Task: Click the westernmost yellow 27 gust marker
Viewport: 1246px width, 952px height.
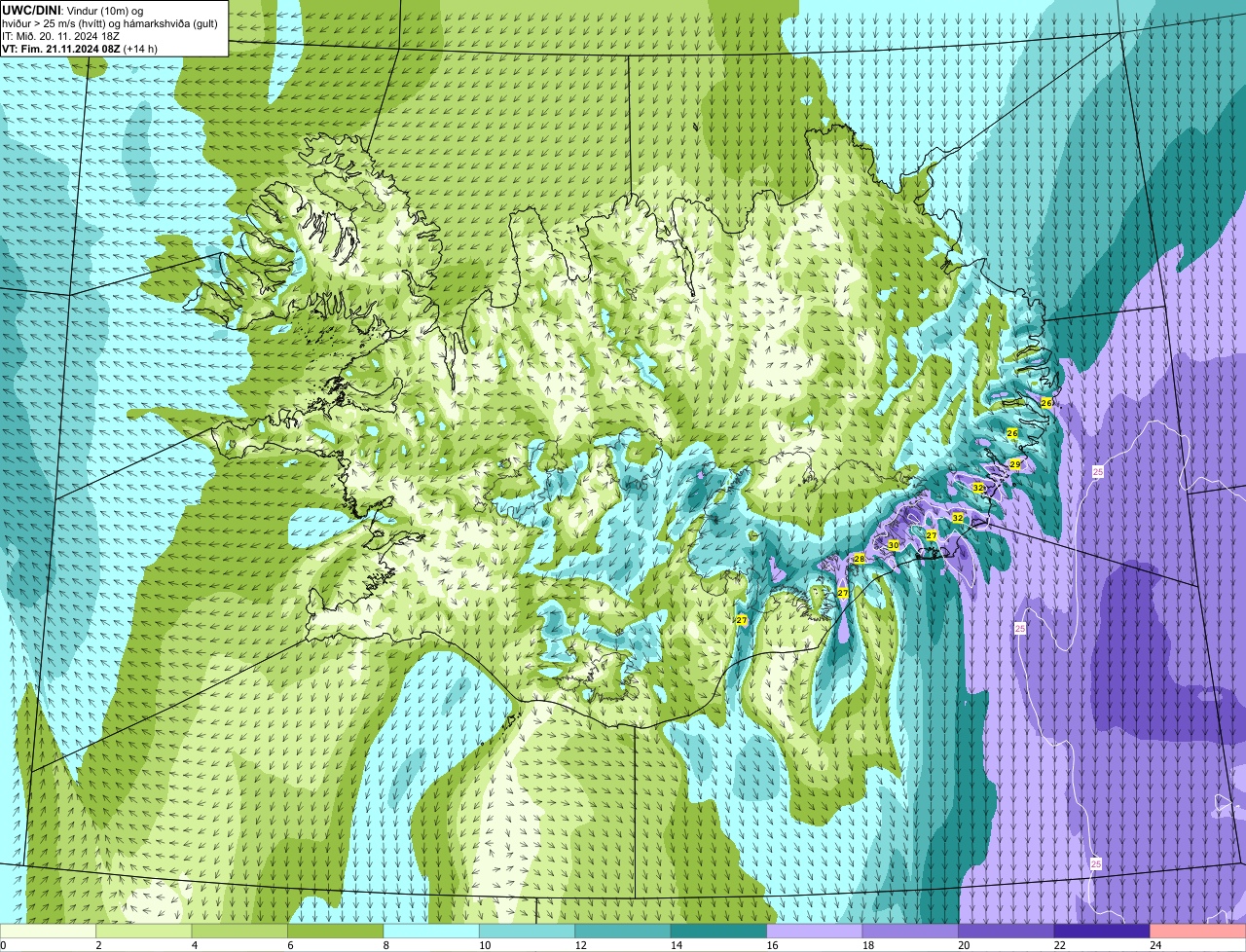Action: coord(742,620)
